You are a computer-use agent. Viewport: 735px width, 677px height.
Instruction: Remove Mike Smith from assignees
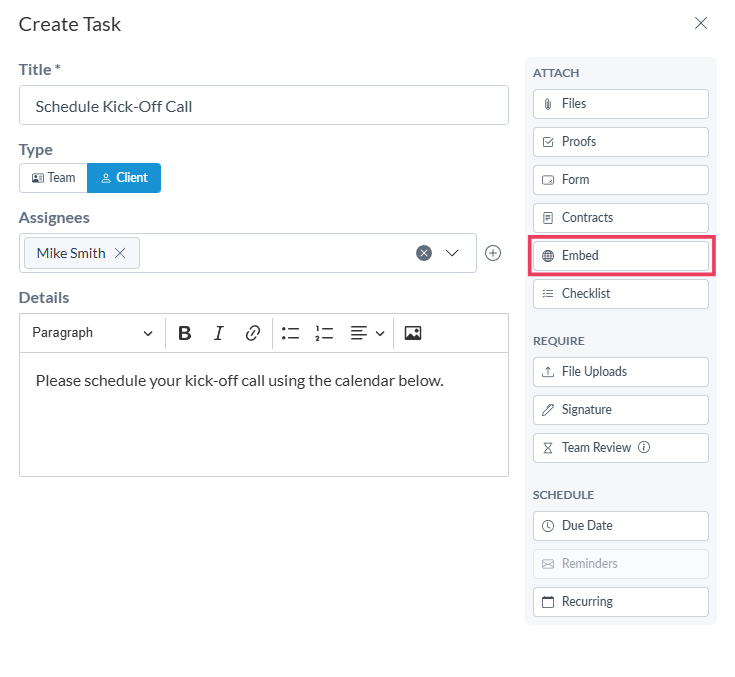click(120, 253)
